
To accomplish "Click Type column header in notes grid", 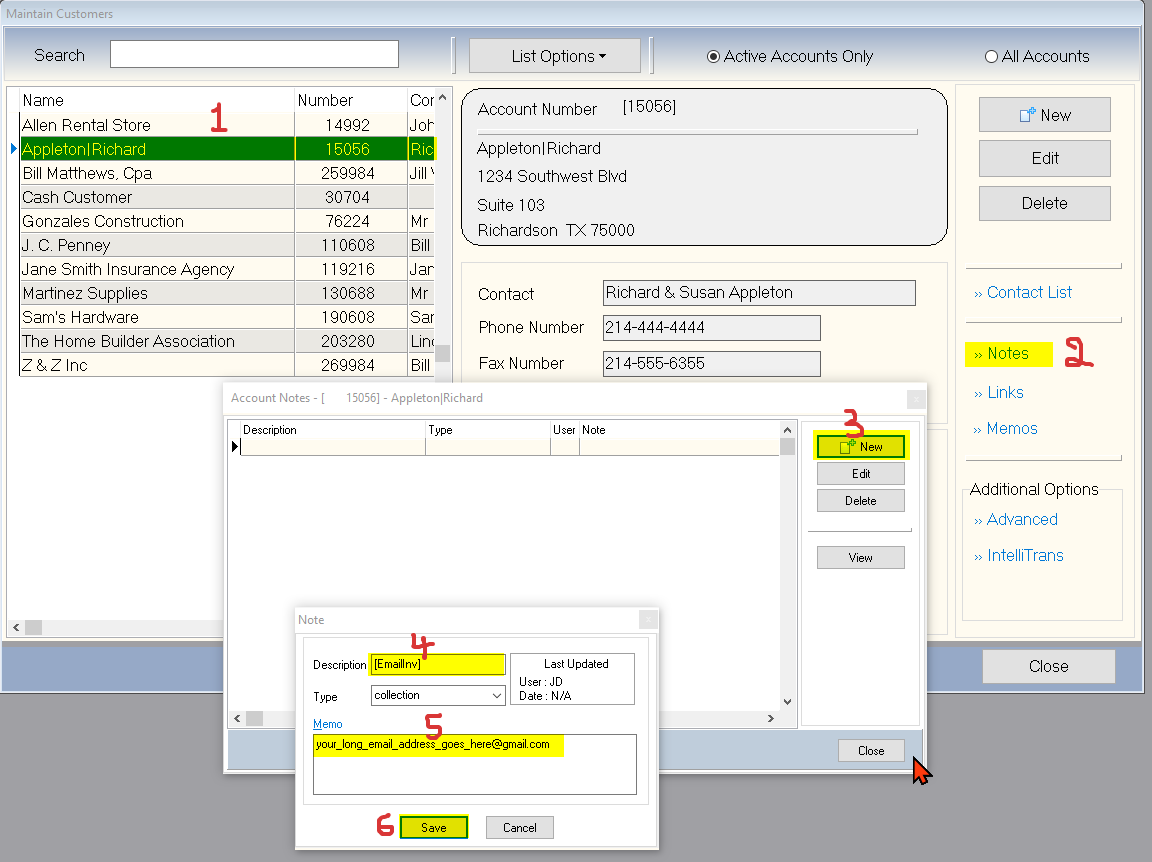I will pyautogui.click(x=489, y=430).
